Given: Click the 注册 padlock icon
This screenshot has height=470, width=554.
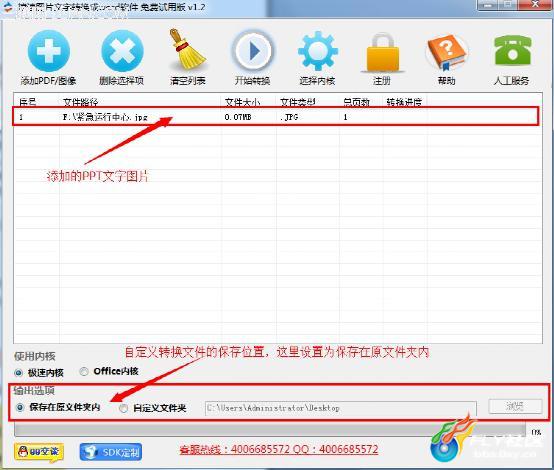Looking at the screenshot, I should tap(382, 52).
